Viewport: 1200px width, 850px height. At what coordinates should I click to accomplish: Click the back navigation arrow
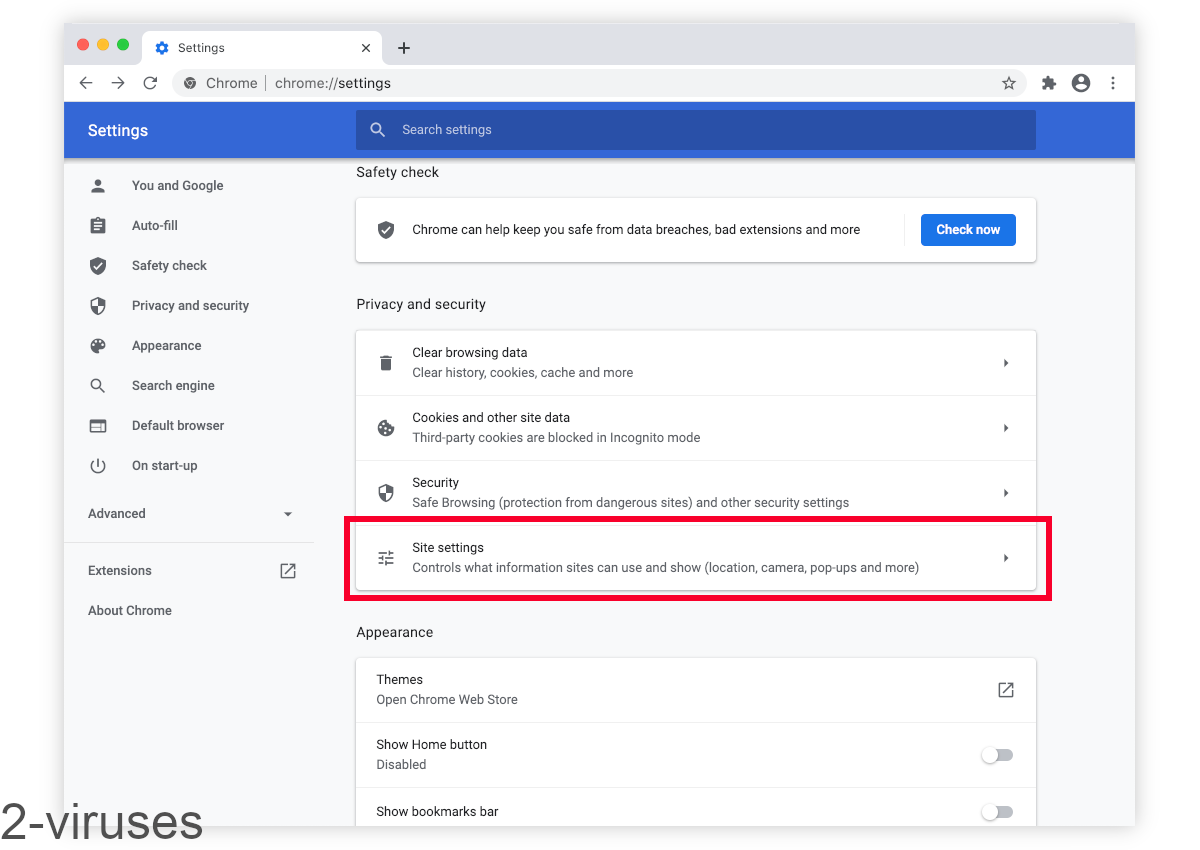[x=86, y=83]
